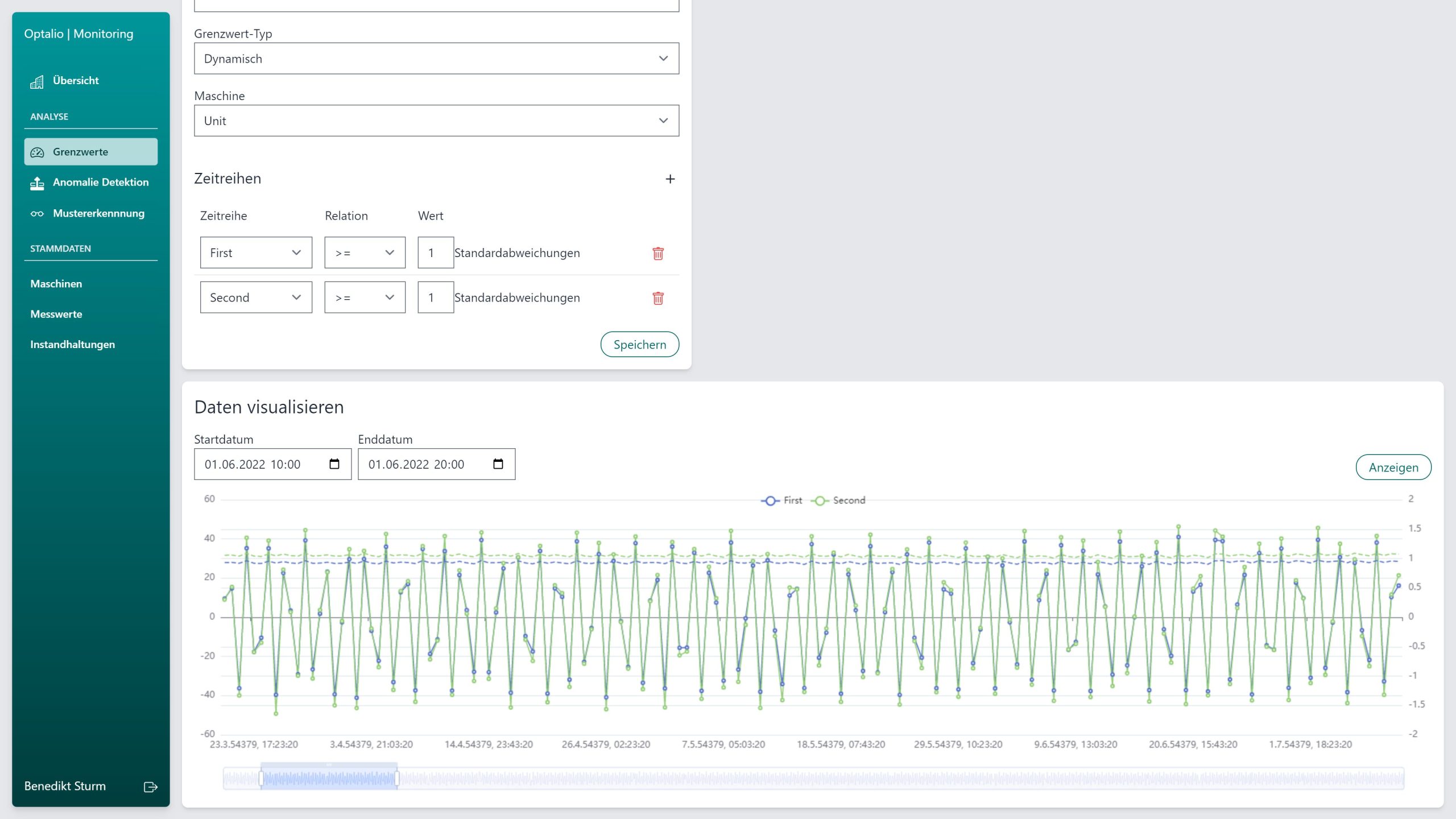Open the Startdatum calendar picker icon
The height and width of the screenshot is (819, 1456).
coord(334,464)
